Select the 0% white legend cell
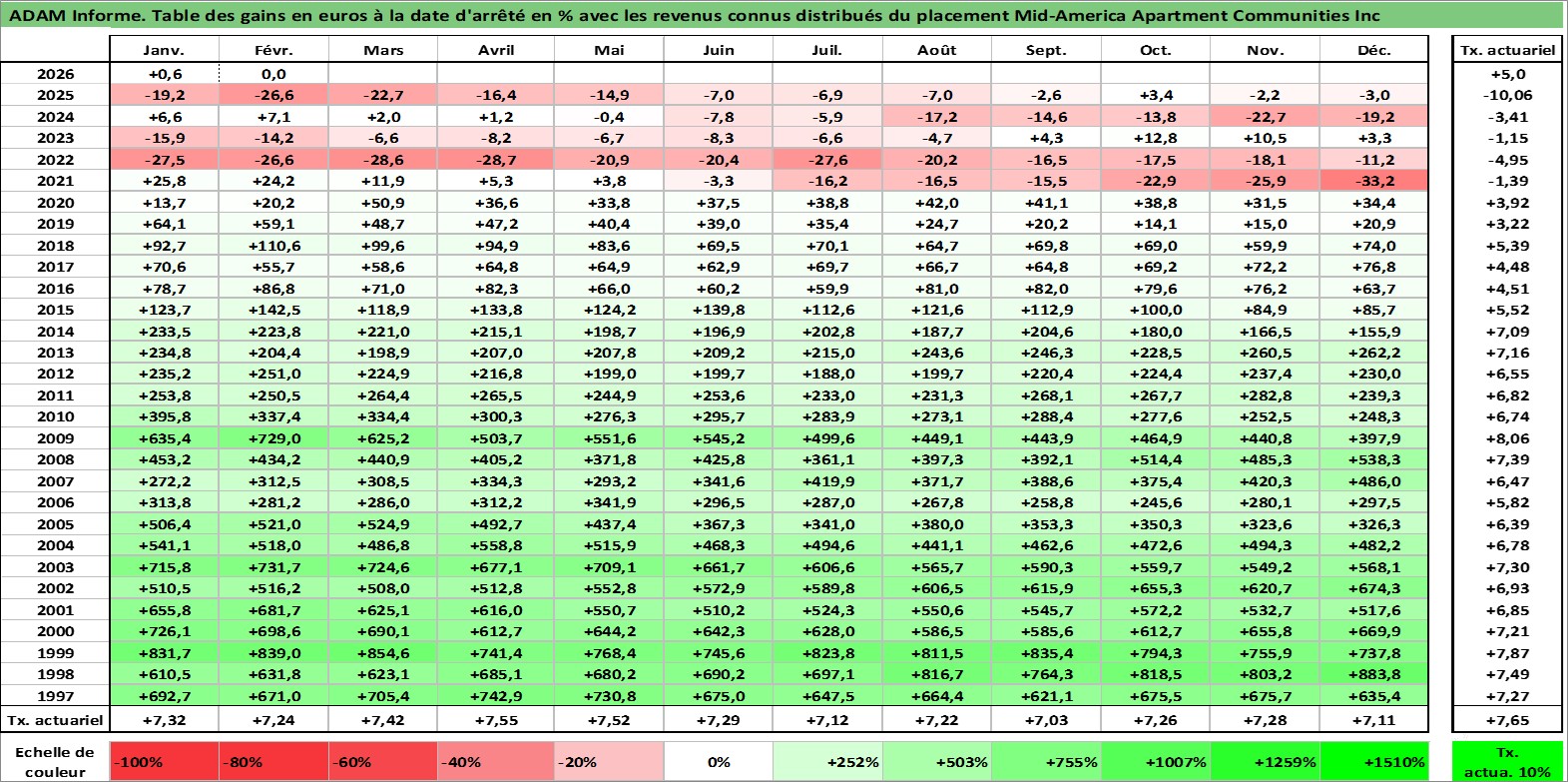Screen dimensions: 1568x782 pyautogui.click(x=719, y=761)
